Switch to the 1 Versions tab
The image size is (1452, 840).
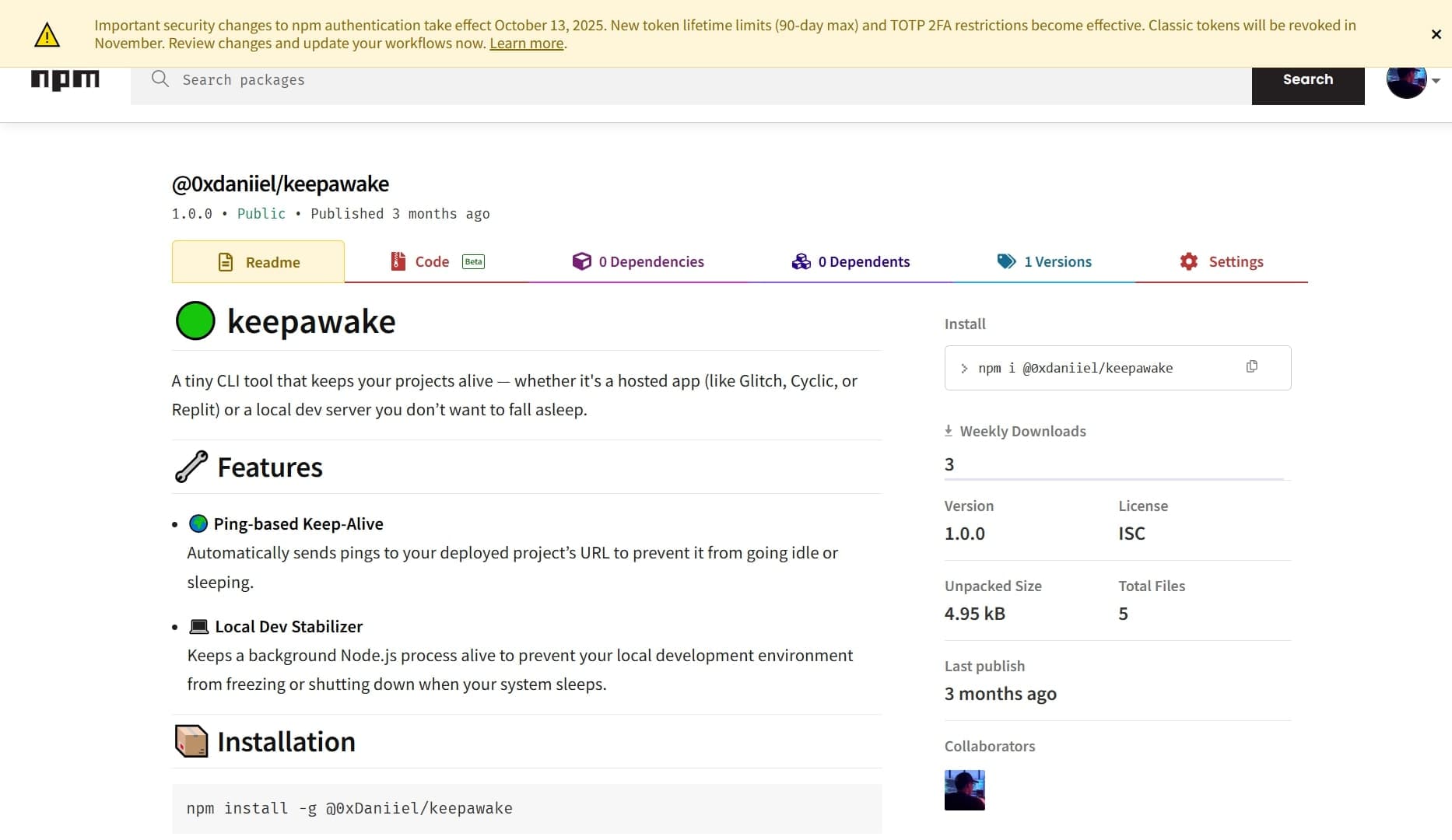(x=1058, y=261)
